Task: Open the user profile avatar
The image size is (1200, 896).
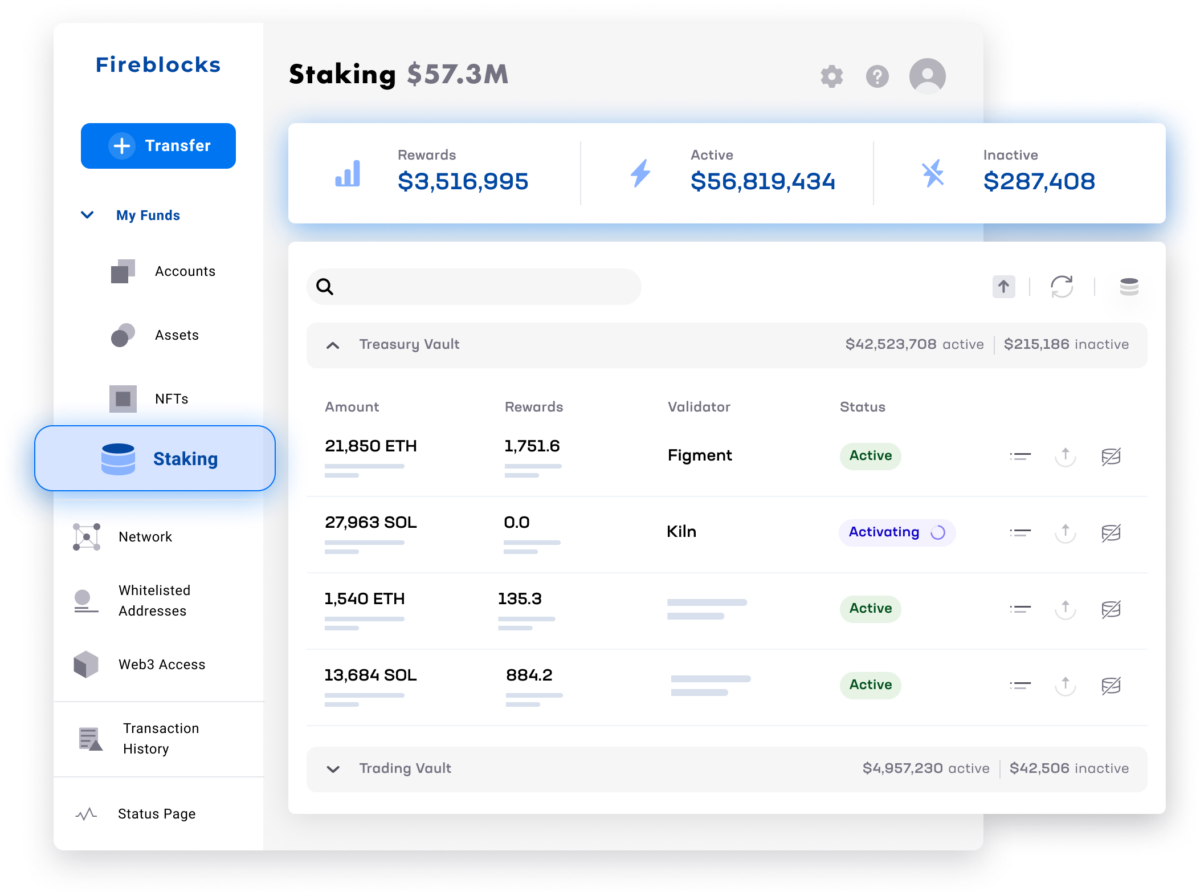Action: click(x=927, y=76)
